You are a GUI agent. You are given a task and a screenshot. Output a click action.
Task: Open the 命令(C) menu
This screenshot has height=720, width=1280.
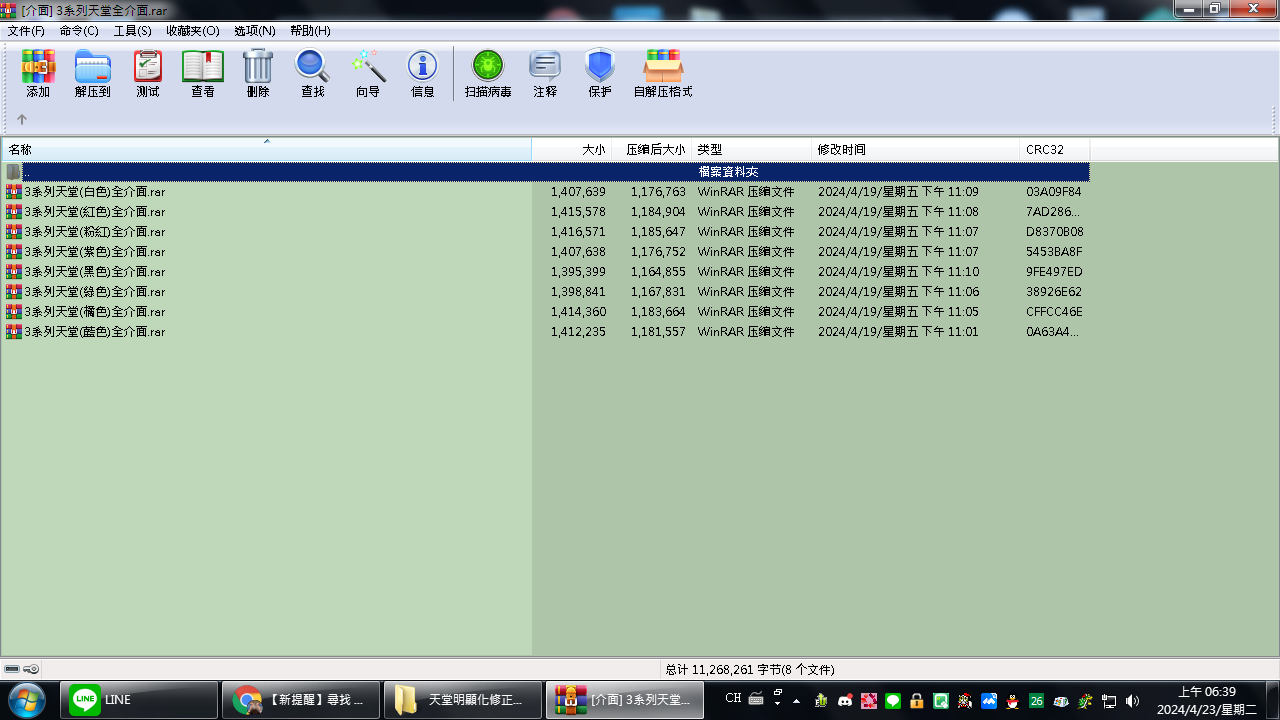click(x=79, y=31)
